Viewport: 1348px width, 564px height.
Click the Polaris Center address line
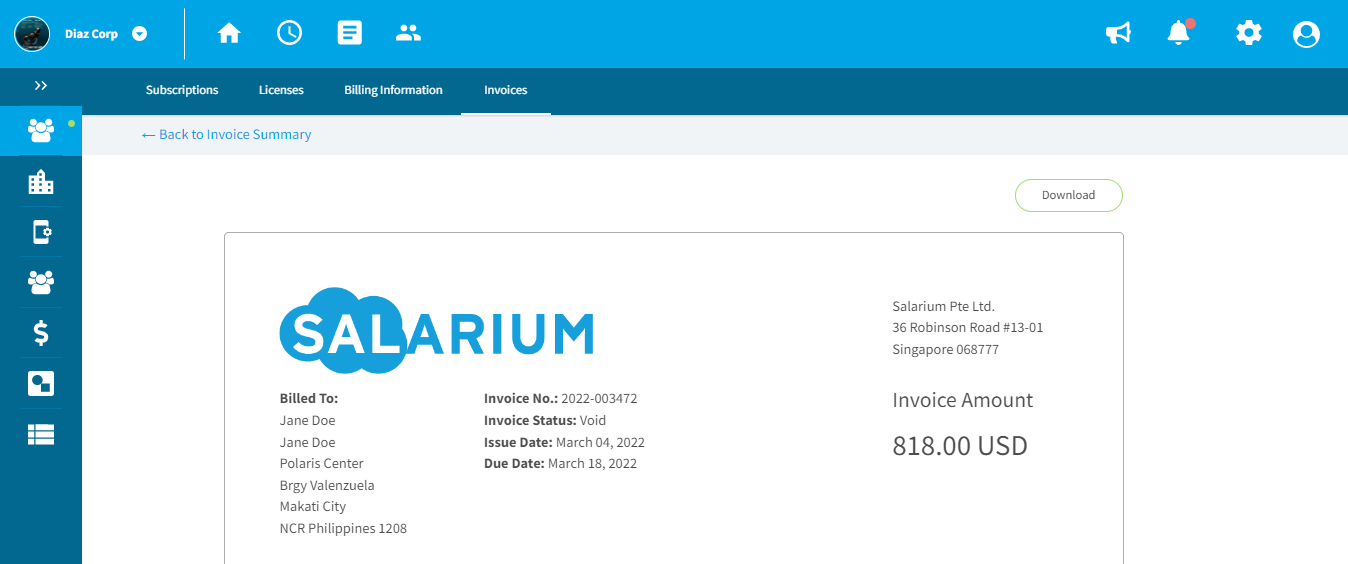(322, 463)
